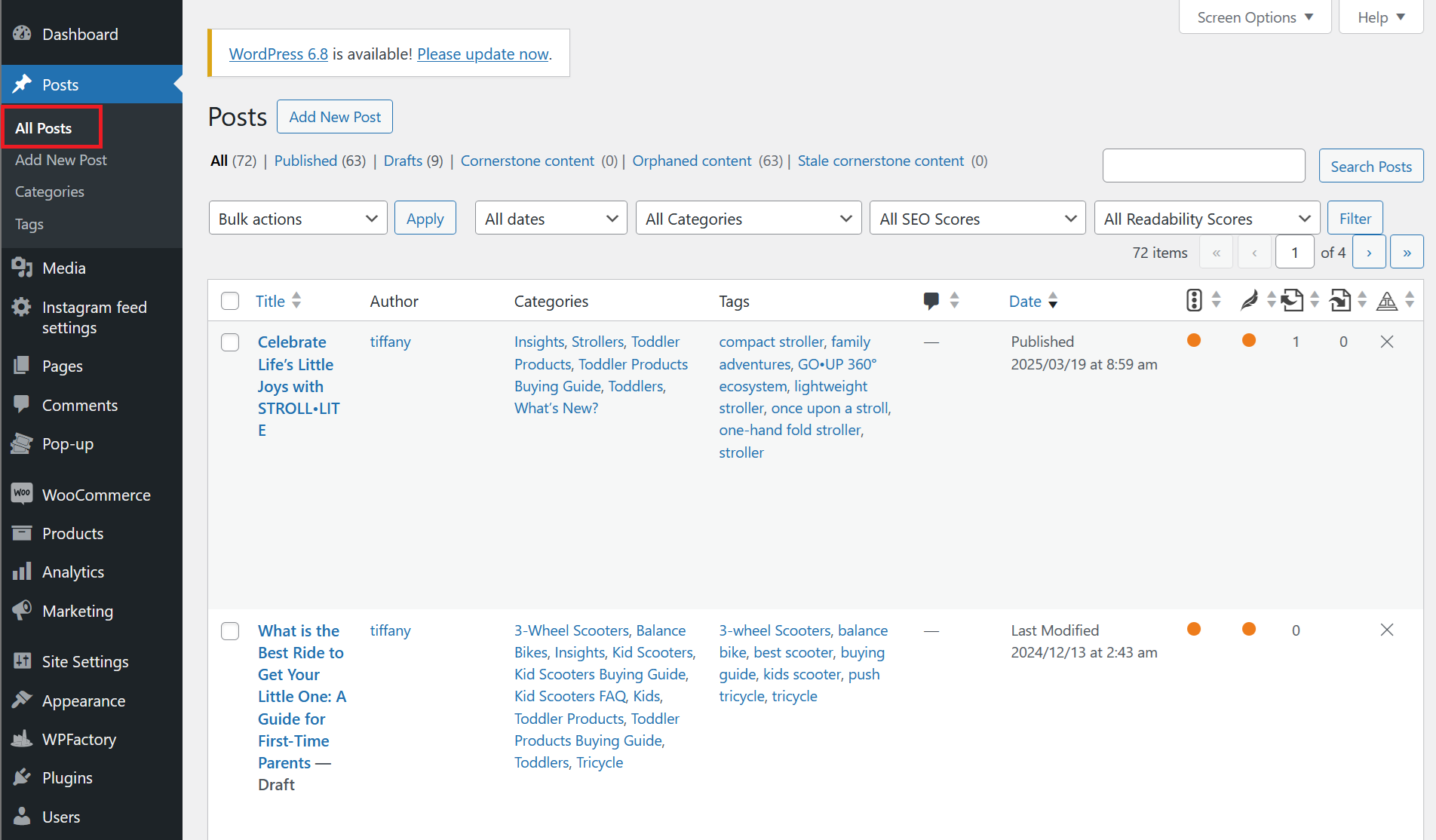This screenshot has height=840, width=1436.
Task: Click the Add New Post button
Action: pyautogui.click(x=335, y=116)
